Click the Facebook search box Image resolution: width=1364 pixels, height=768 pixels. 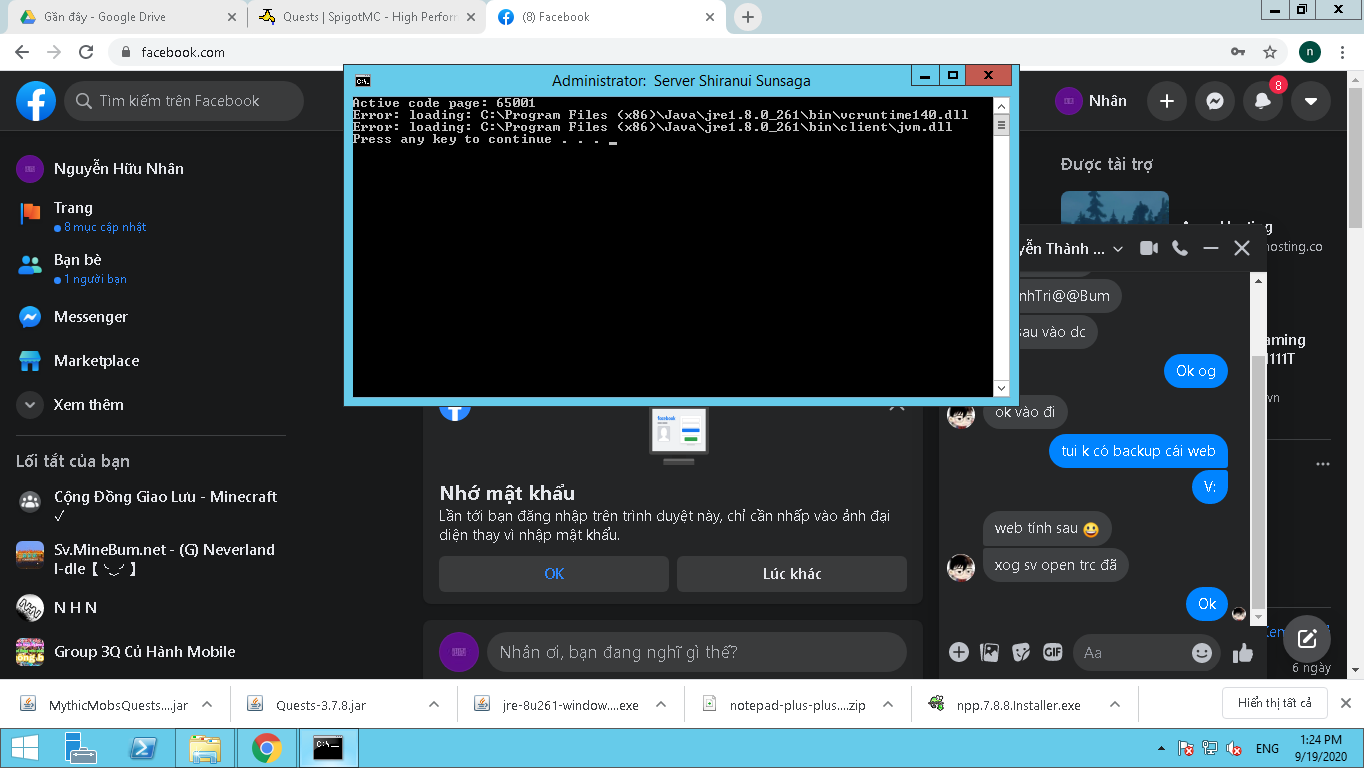pos(185,101)
